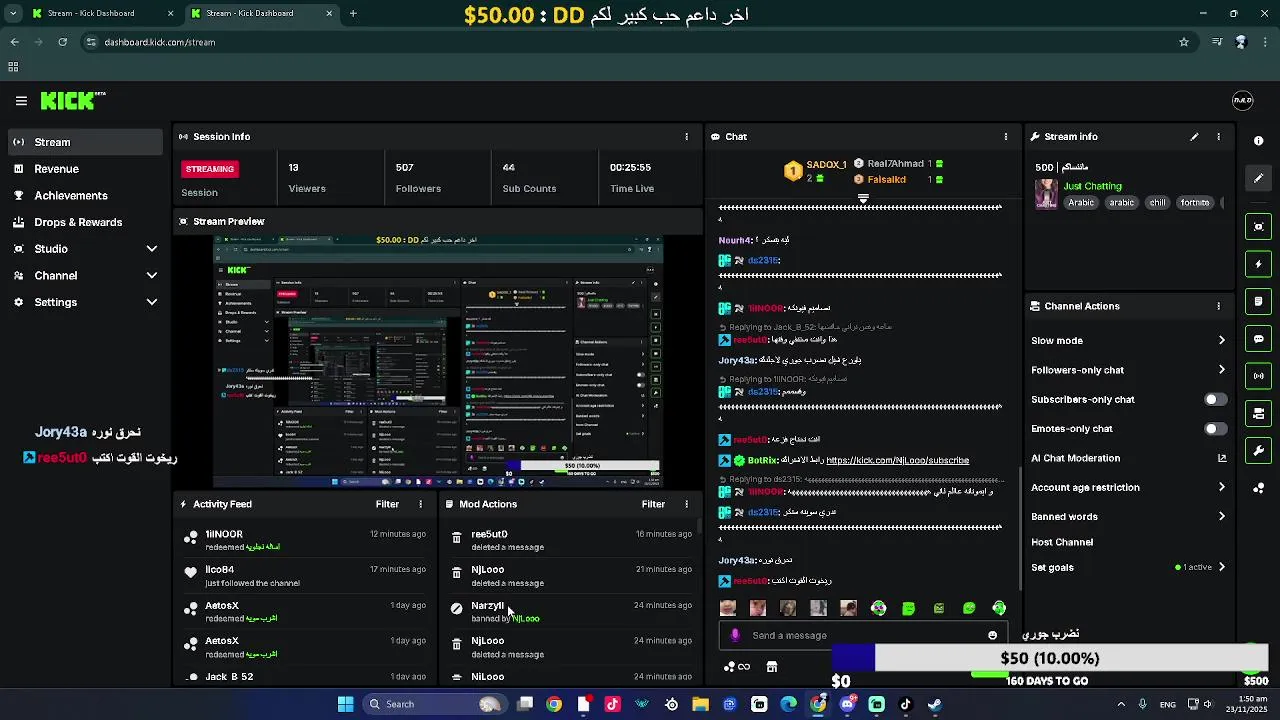Screen dimensions: 1280x720
Task: Open the Windows Start menu
Action: (x=345, y=704)
